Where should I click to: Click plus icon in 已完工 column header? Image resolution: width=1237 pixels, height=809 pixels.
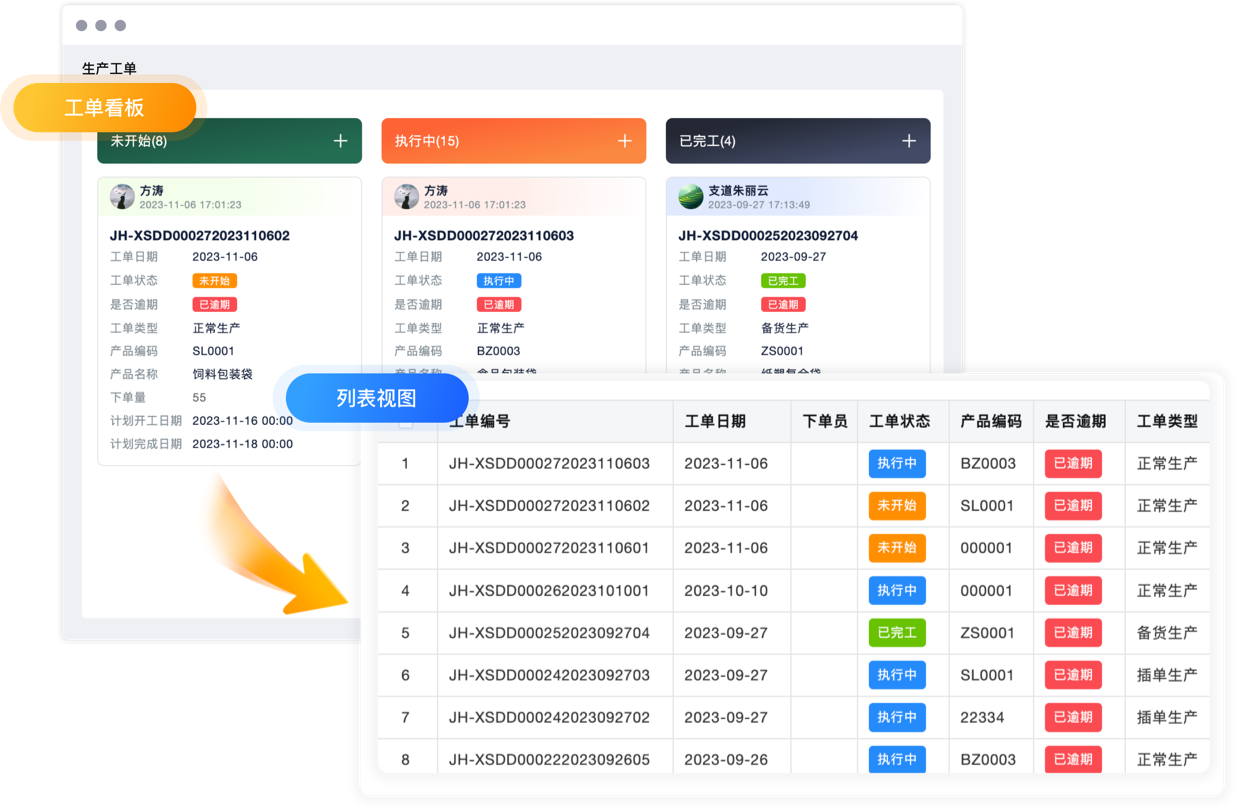point(908,141)
